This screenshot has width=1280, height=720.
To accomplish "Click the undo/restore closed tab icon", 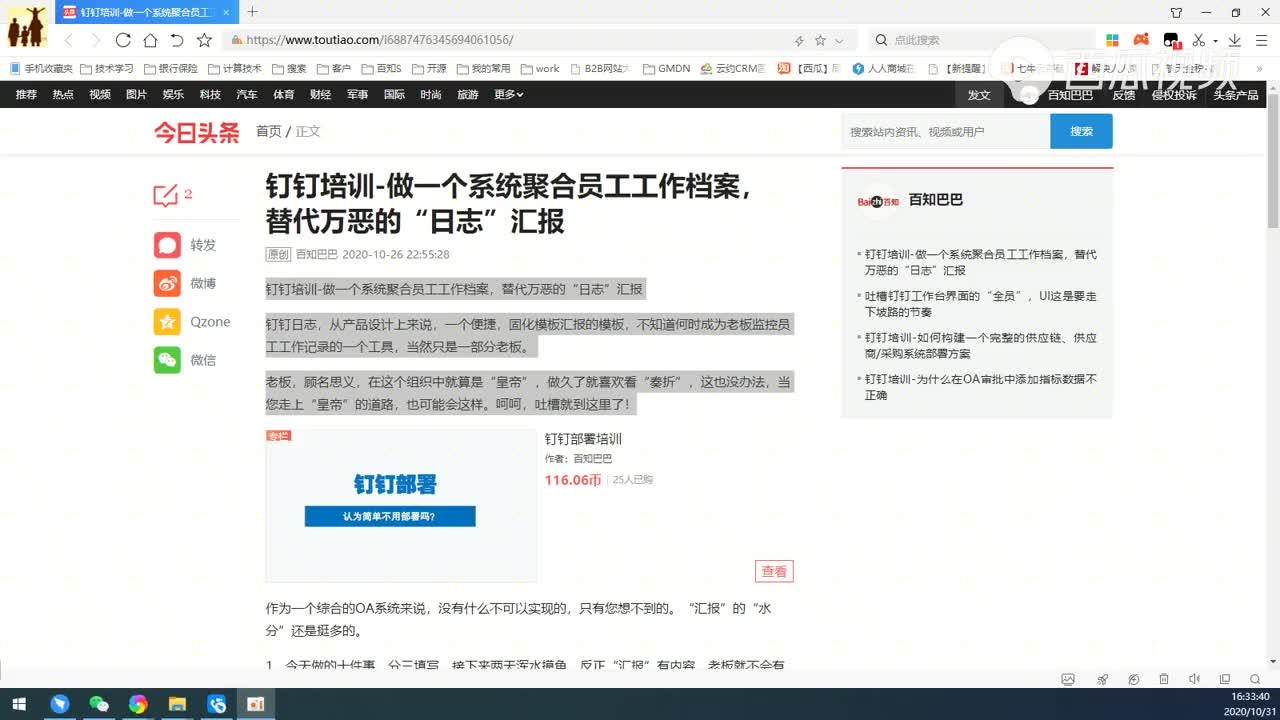I will (177, 40).
